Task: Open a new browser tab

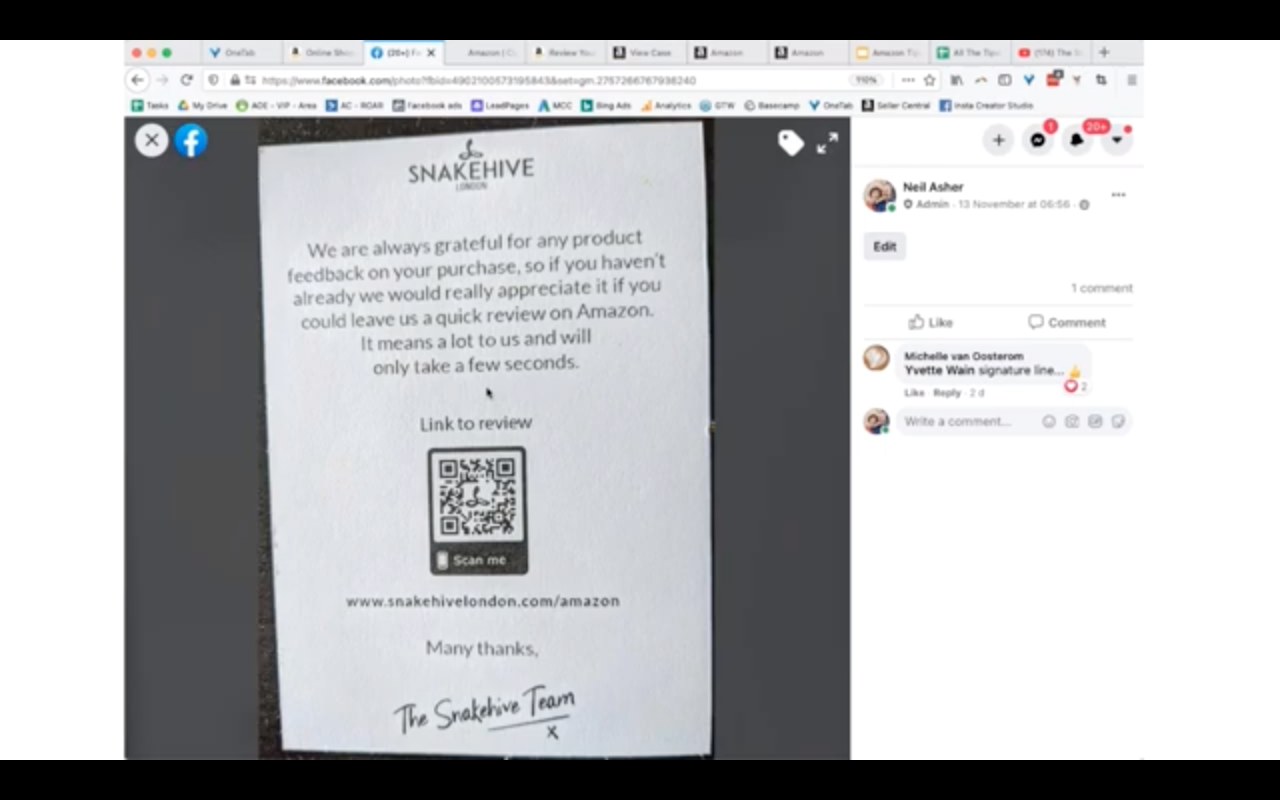Action: point(1104,52)
